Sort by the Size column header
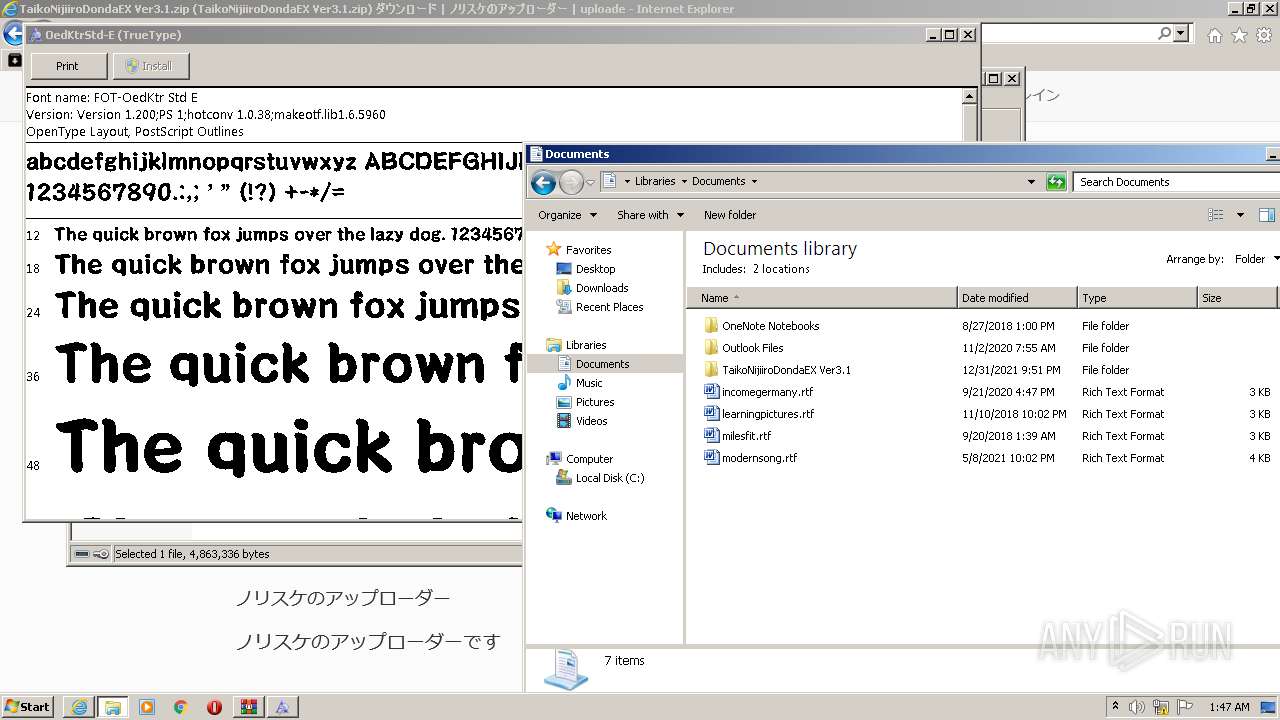 pyautogui.click(x=1237, y=298)
